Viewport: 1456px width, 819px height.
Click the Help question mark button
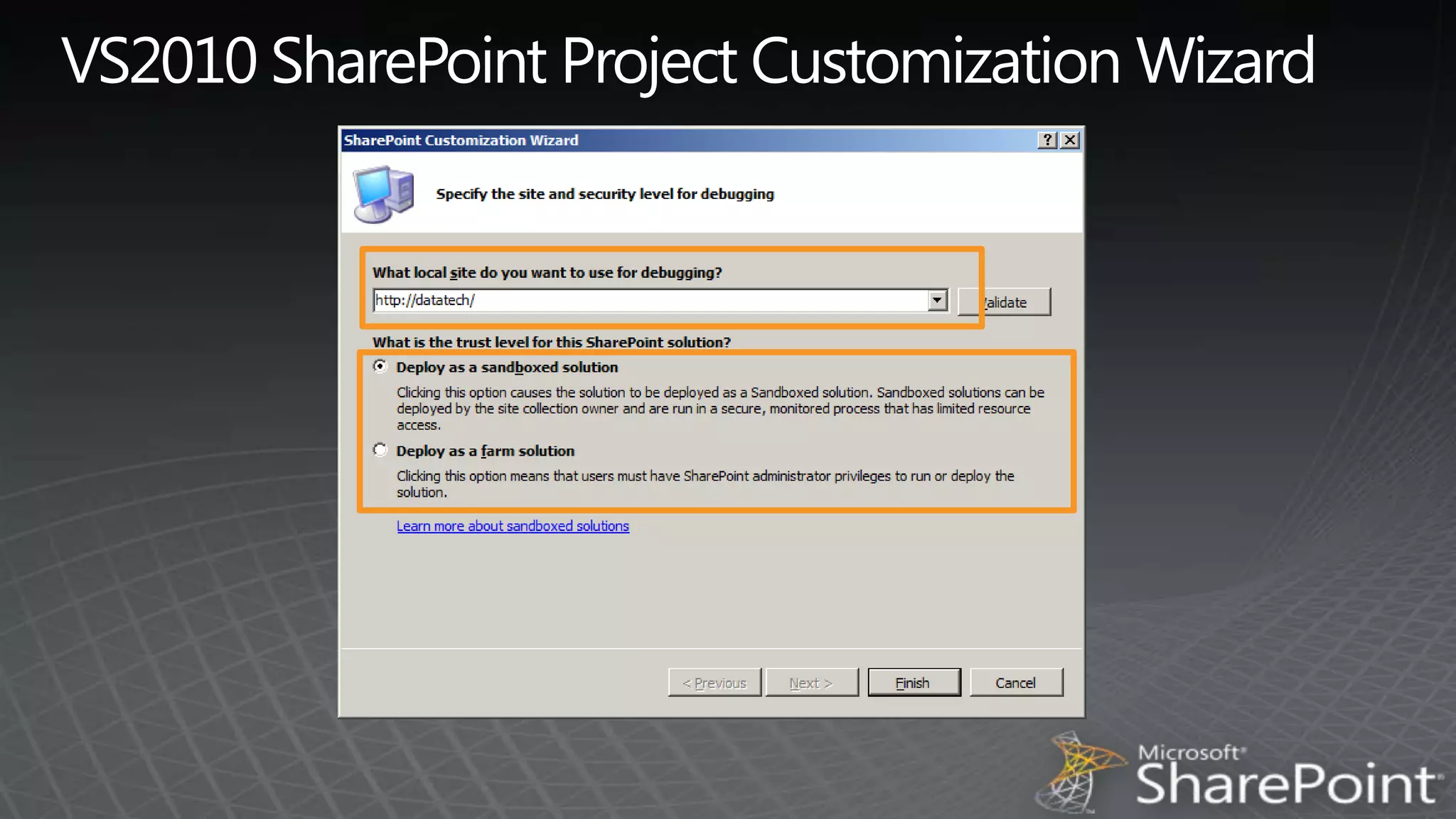[1046, 140]
